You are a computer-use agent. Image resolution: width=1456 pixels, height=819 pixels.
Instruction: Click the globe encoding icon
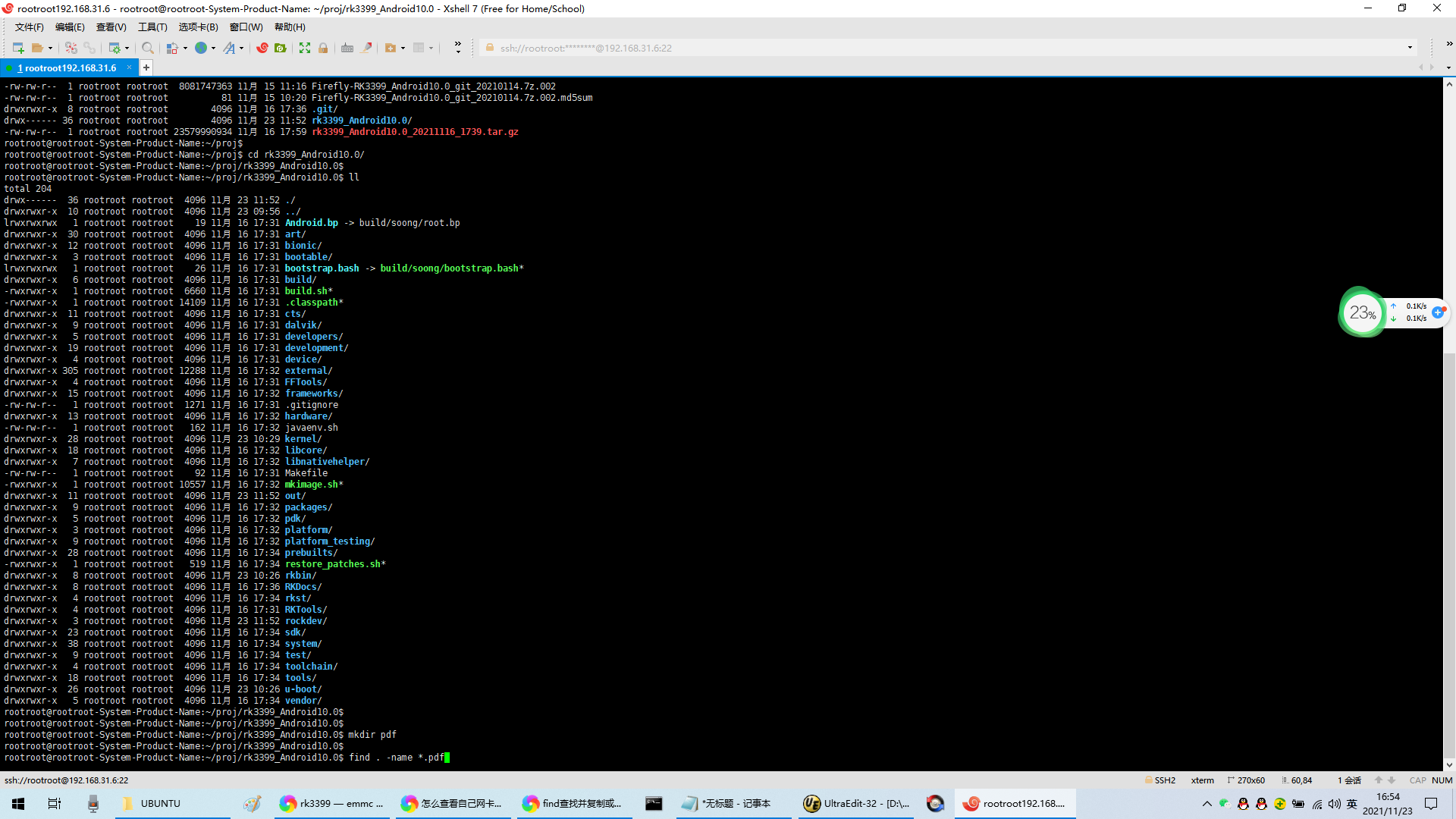201,48
